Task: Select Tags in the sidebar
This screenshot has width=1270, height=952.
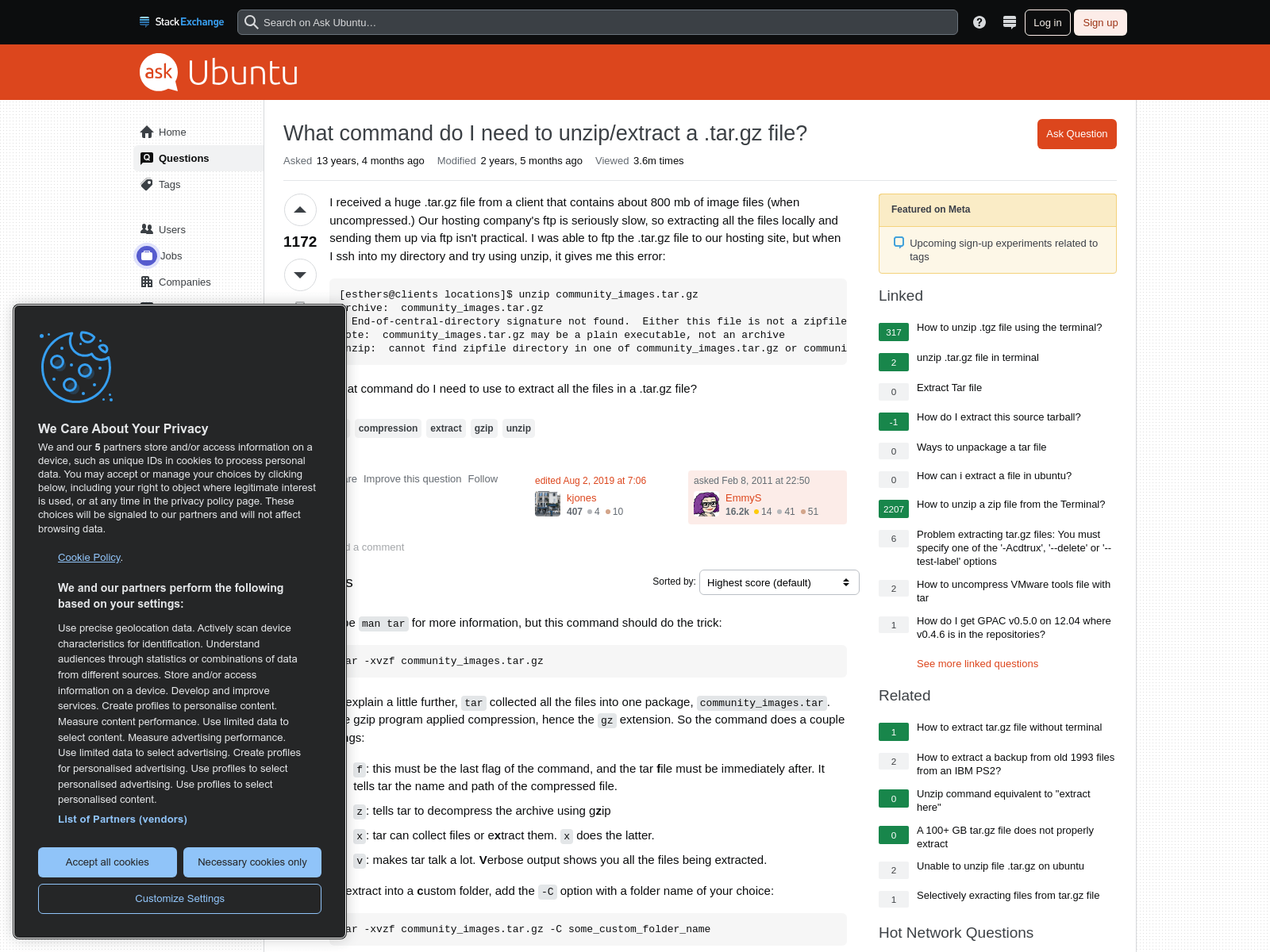Action: tap(198, 184)
